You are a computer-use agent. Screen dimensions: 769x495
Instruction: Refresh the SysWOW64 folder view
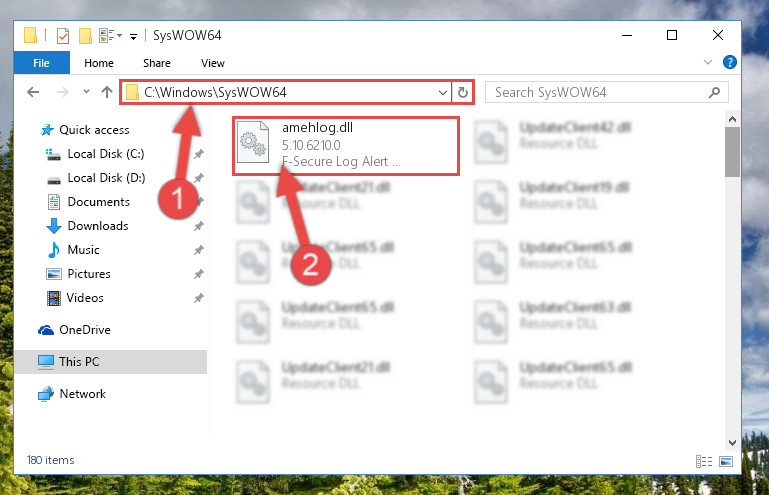point(462,92)
